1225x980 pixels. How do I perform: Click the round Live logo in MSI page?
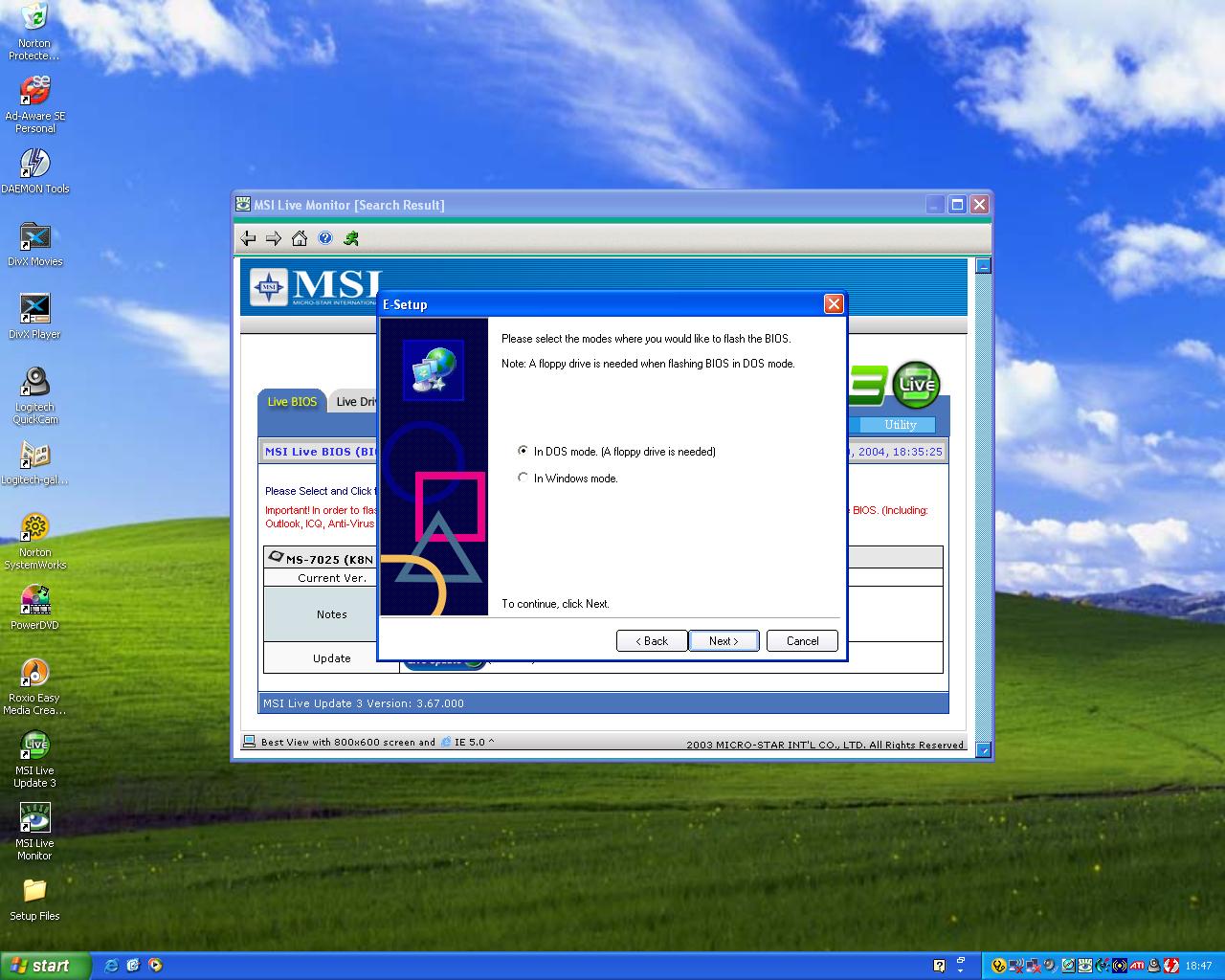click(x=916, y=385)
